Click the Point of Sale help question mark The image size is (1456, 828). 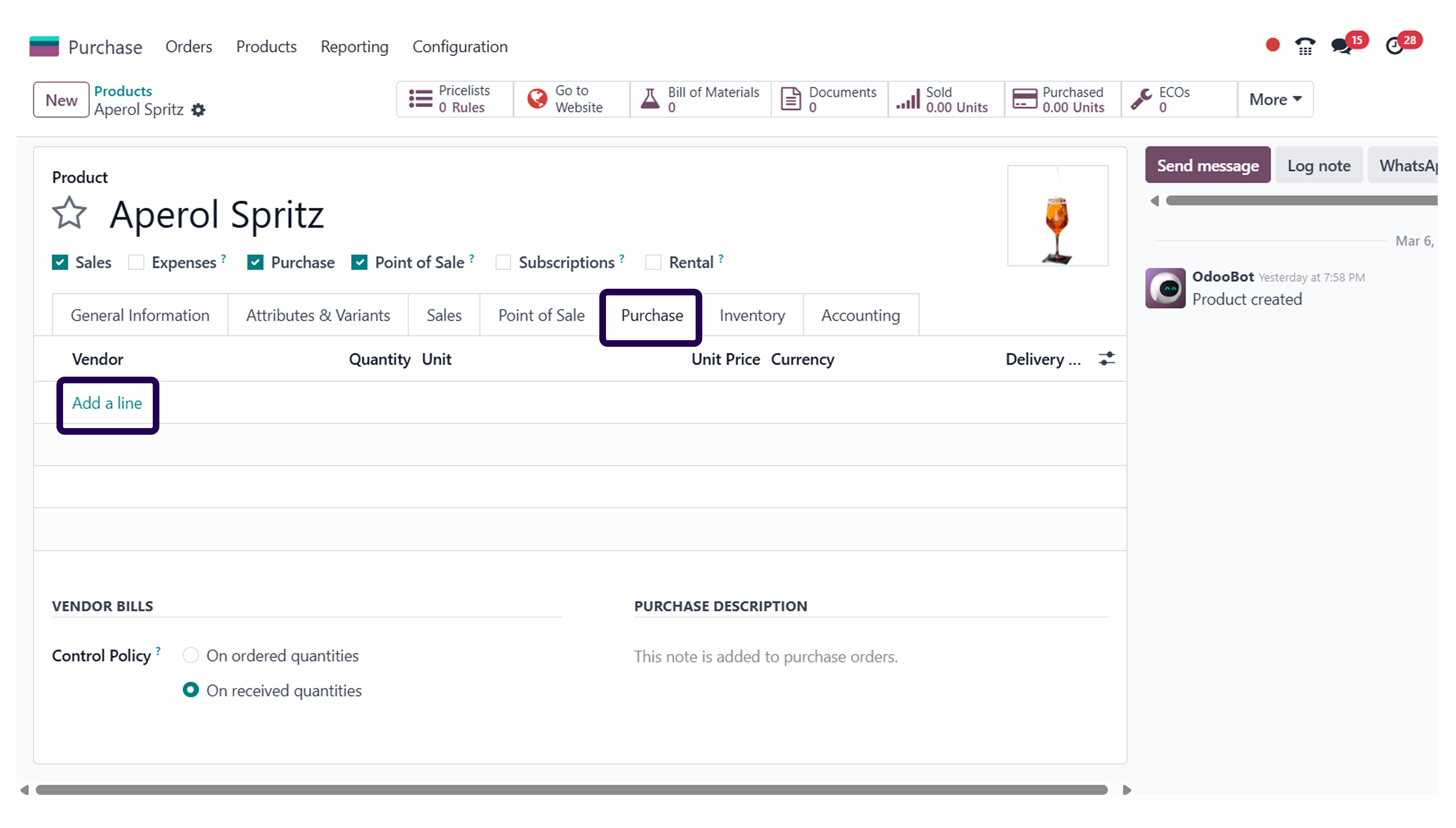coord(471,258)
